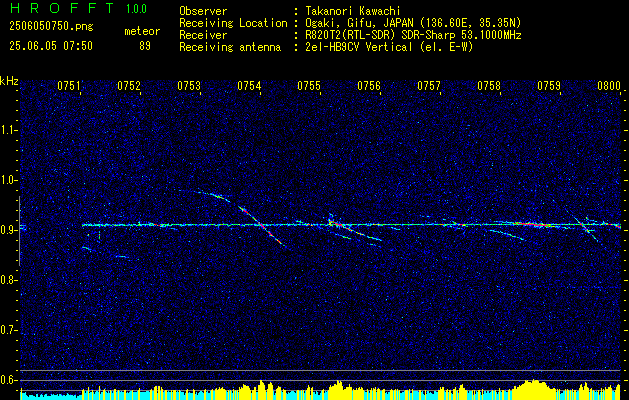Click the version number 1.0.0
Screen dimensions: 629x400
pyautogui.click(x=136, y=9)
